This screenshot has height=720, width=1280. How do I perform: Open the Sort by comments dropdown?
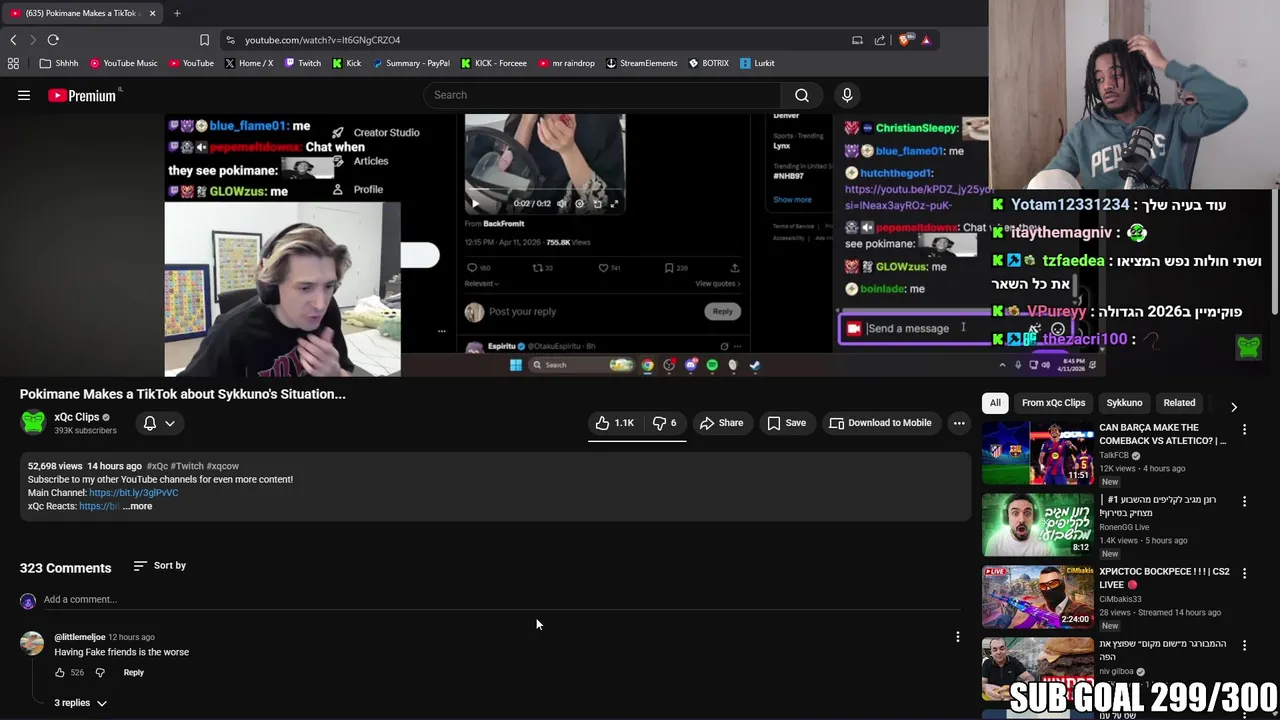(160, 566)
